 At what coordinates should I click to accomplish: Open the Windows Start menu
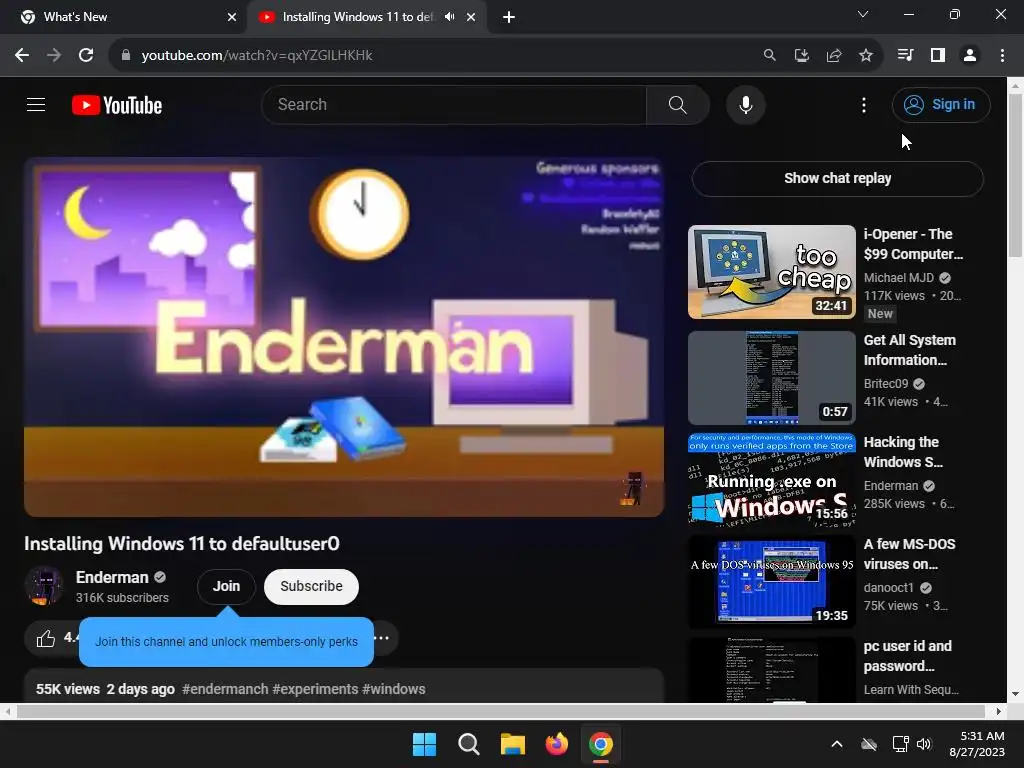[424, 744]
